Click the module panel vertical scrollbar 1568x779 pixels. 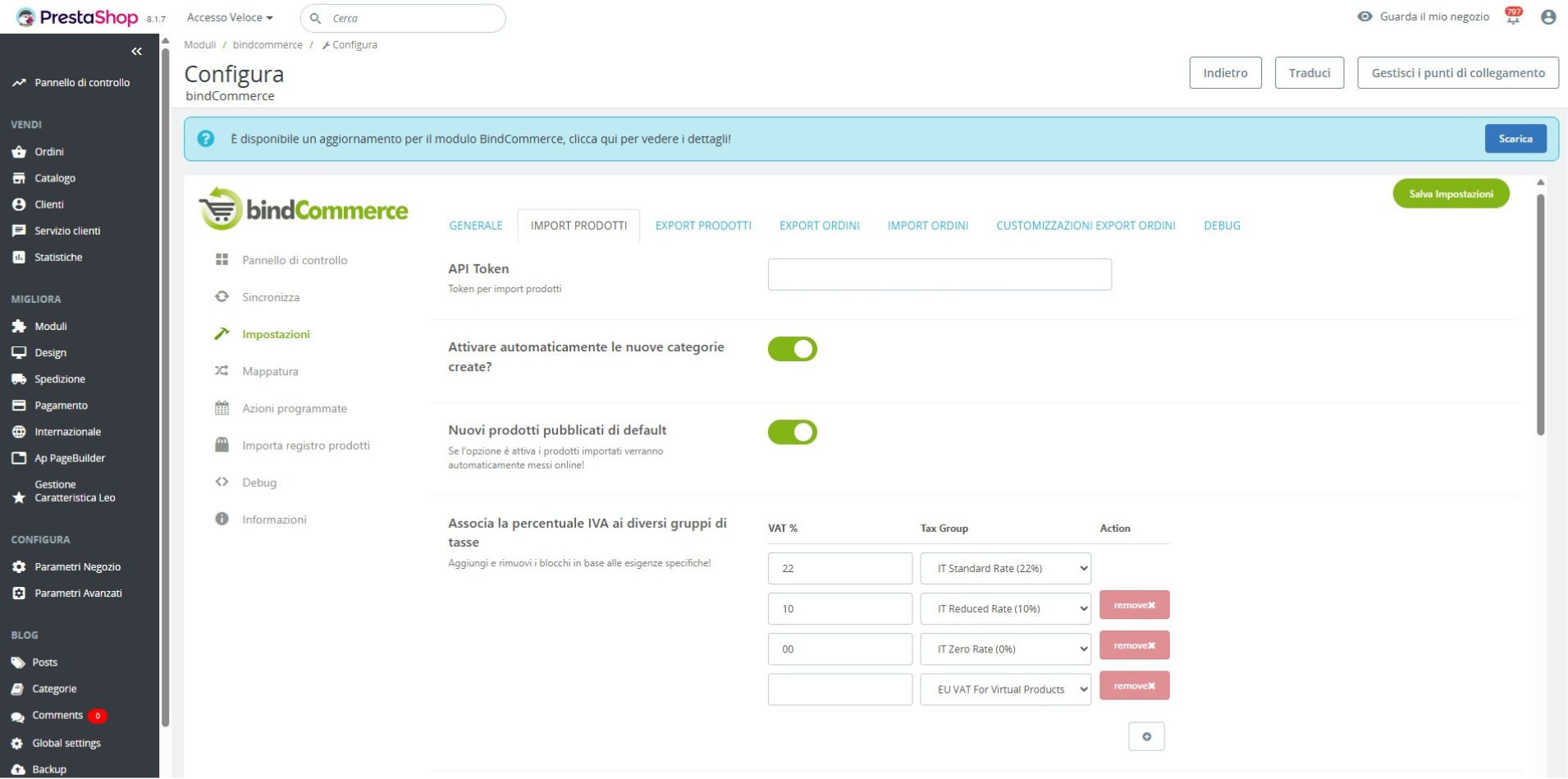coord(1540,312)
